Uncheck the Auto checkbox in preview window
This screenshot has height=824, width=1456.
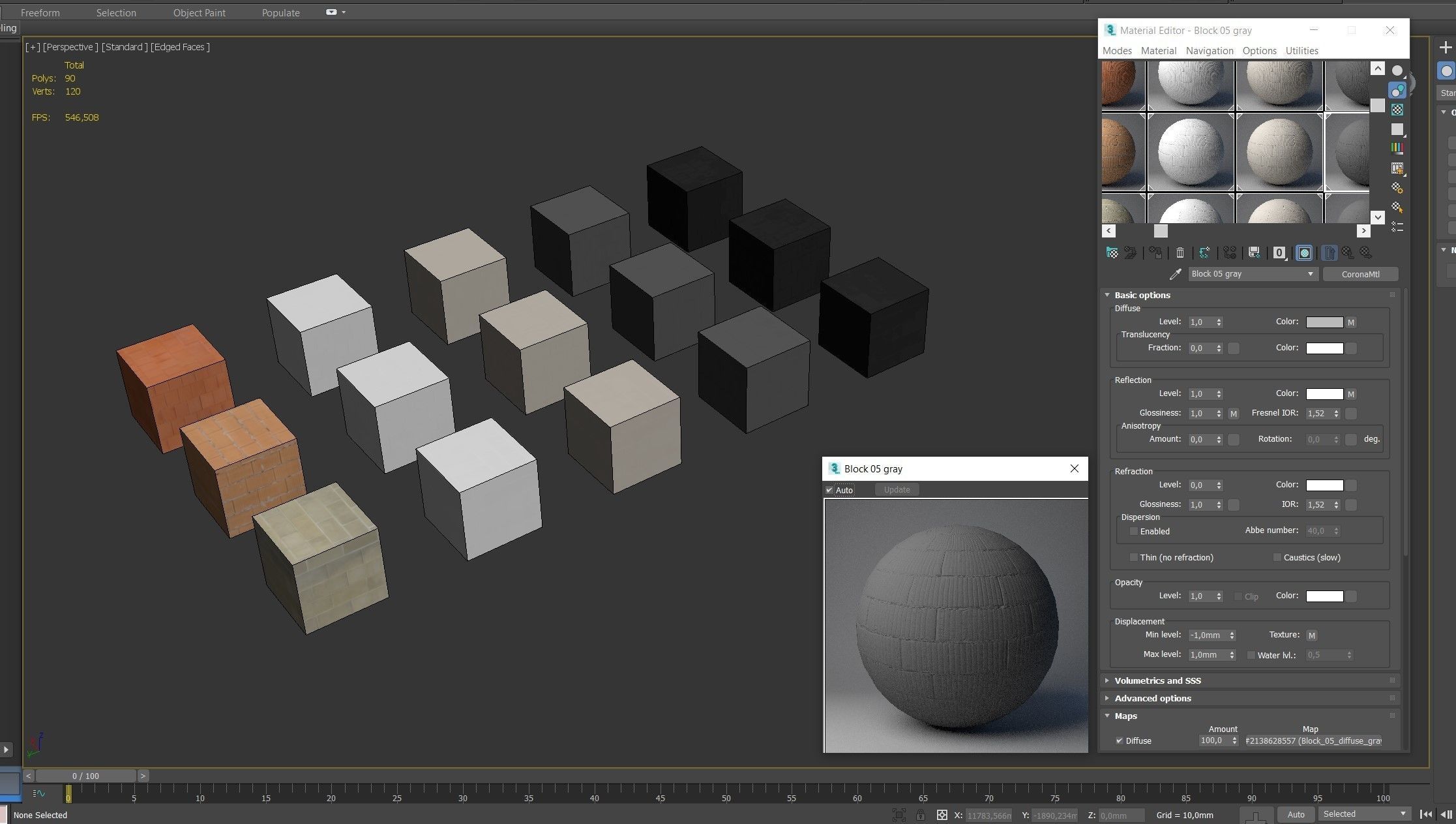tap(829, 490)
